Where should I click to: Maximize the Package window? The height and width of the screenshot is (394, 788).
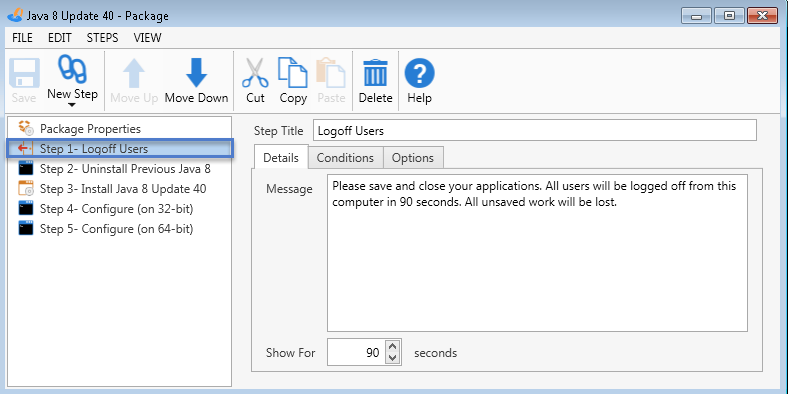point(729,16)
